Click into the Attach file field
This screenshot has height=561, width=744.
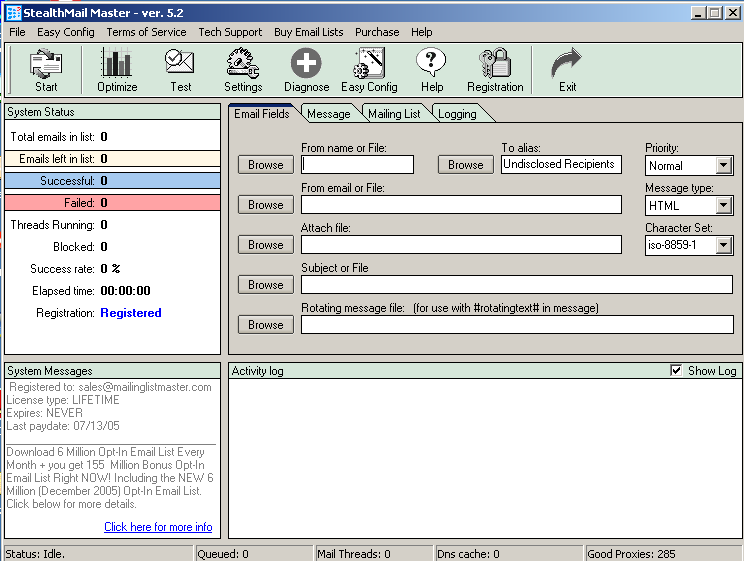point(461,244)
